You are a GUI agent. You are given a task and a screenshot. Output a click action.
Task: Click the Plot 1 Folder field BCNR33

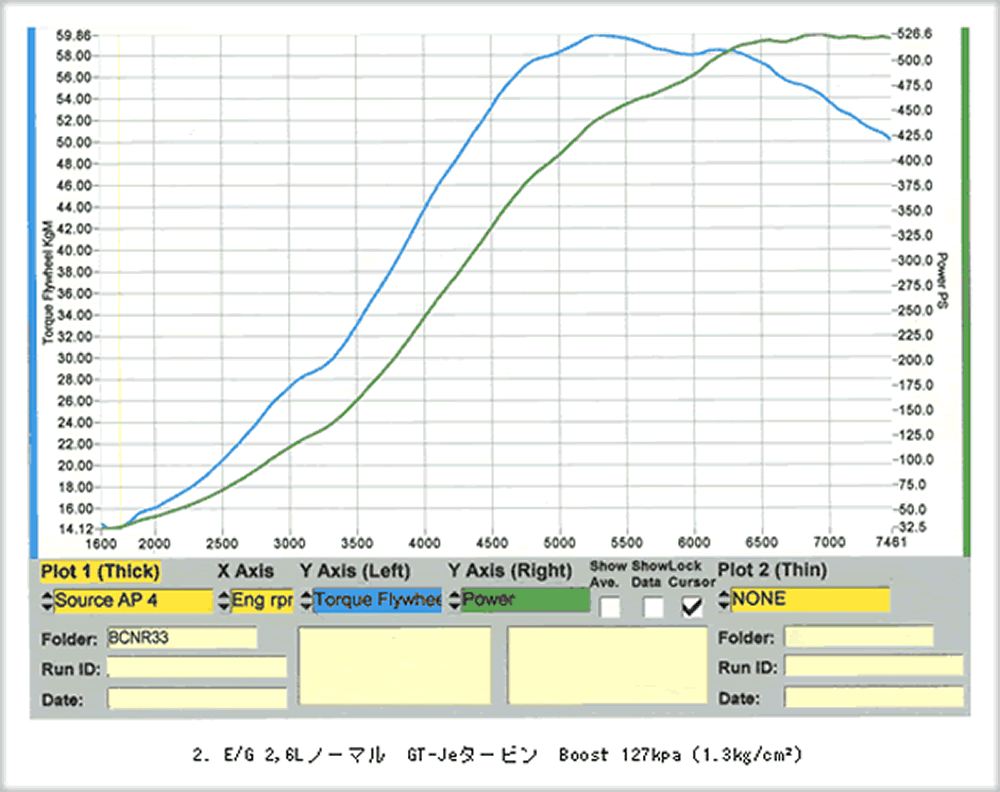click(180, 637)
